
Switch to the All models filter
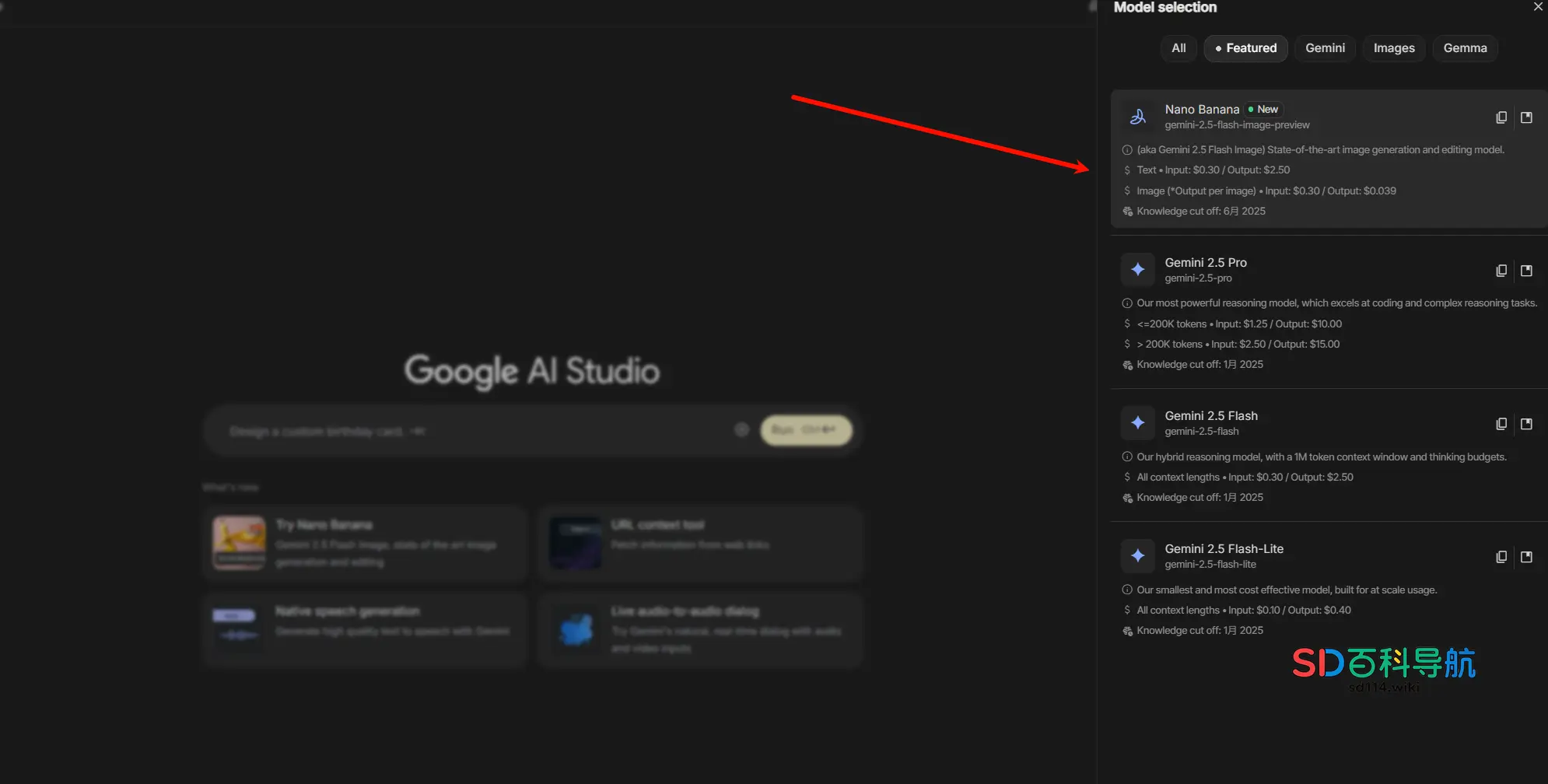coord(1179,48)
